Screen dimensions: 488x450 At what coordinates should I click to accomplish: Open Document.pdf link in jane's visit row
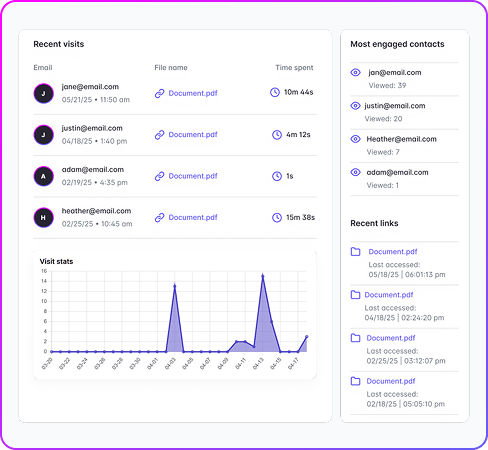tap(193, 93)
